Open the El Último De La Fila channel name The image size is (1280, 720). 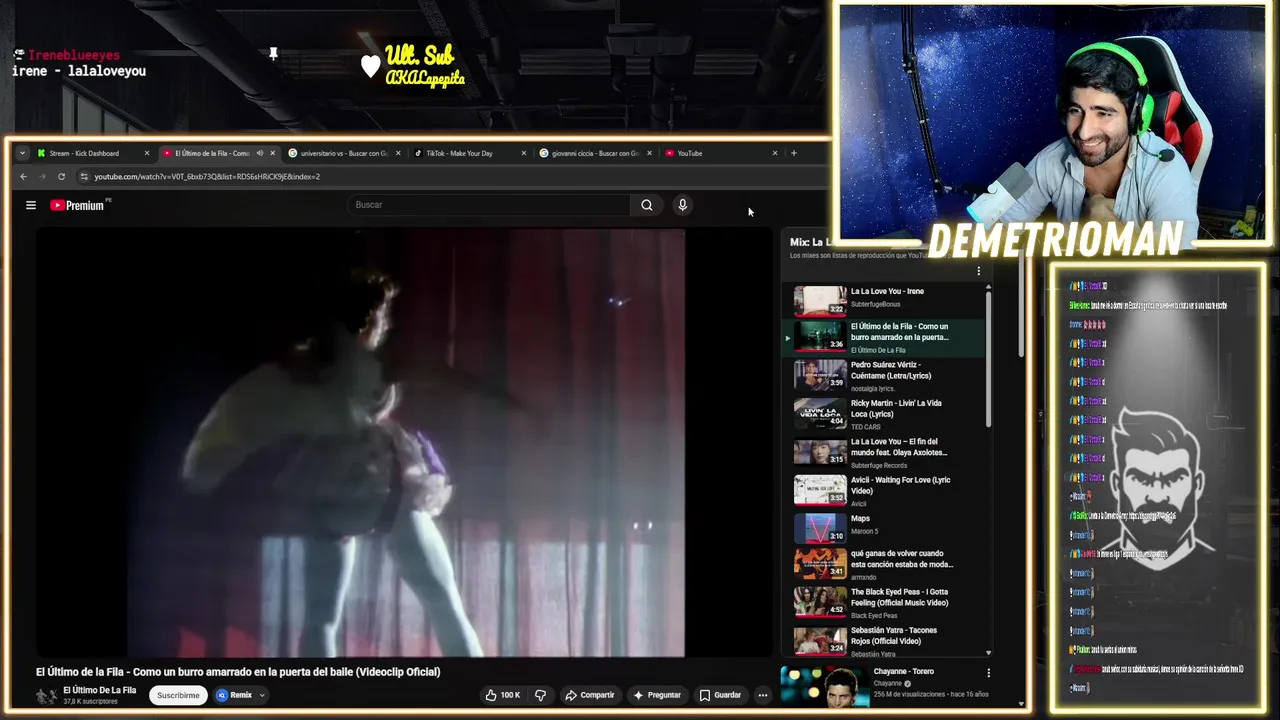pos(100,690)
